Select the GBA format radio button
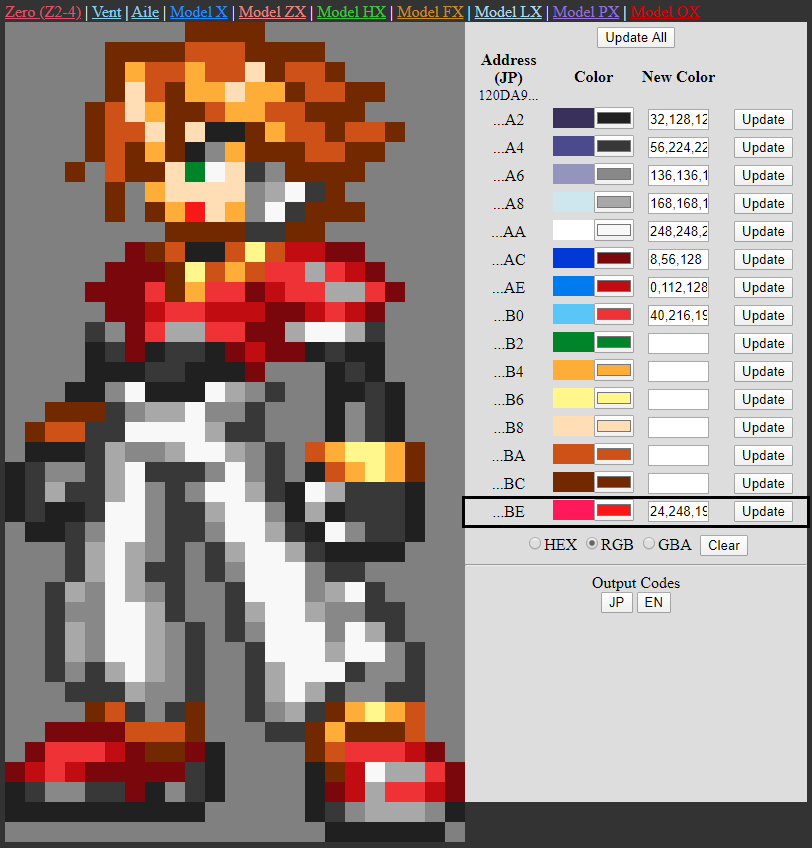Screen dimensions: 812x848 pos(649,543)
